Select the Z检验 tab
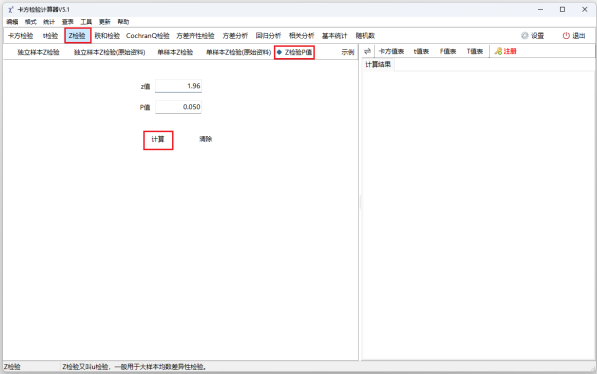Screen dimensions: 597x374 (x=77, y=36)
